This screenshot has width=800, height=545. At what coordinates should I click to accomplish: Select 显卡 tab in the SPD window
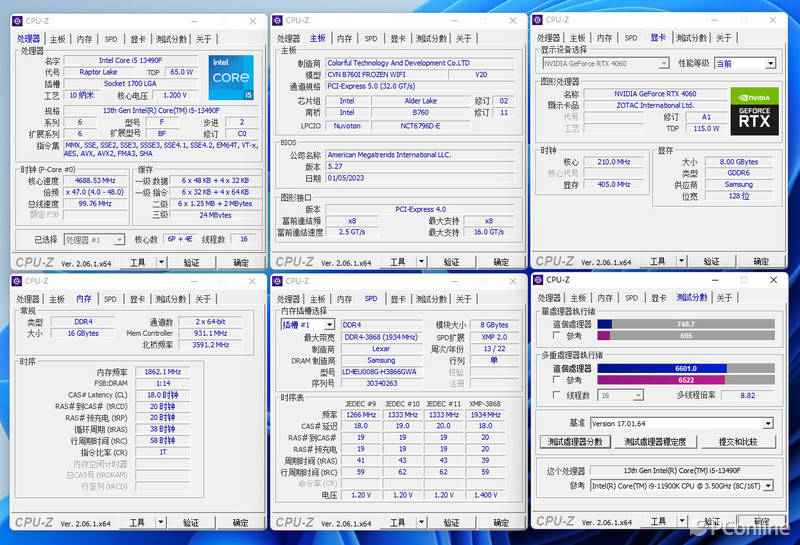[x=398, y=299]
